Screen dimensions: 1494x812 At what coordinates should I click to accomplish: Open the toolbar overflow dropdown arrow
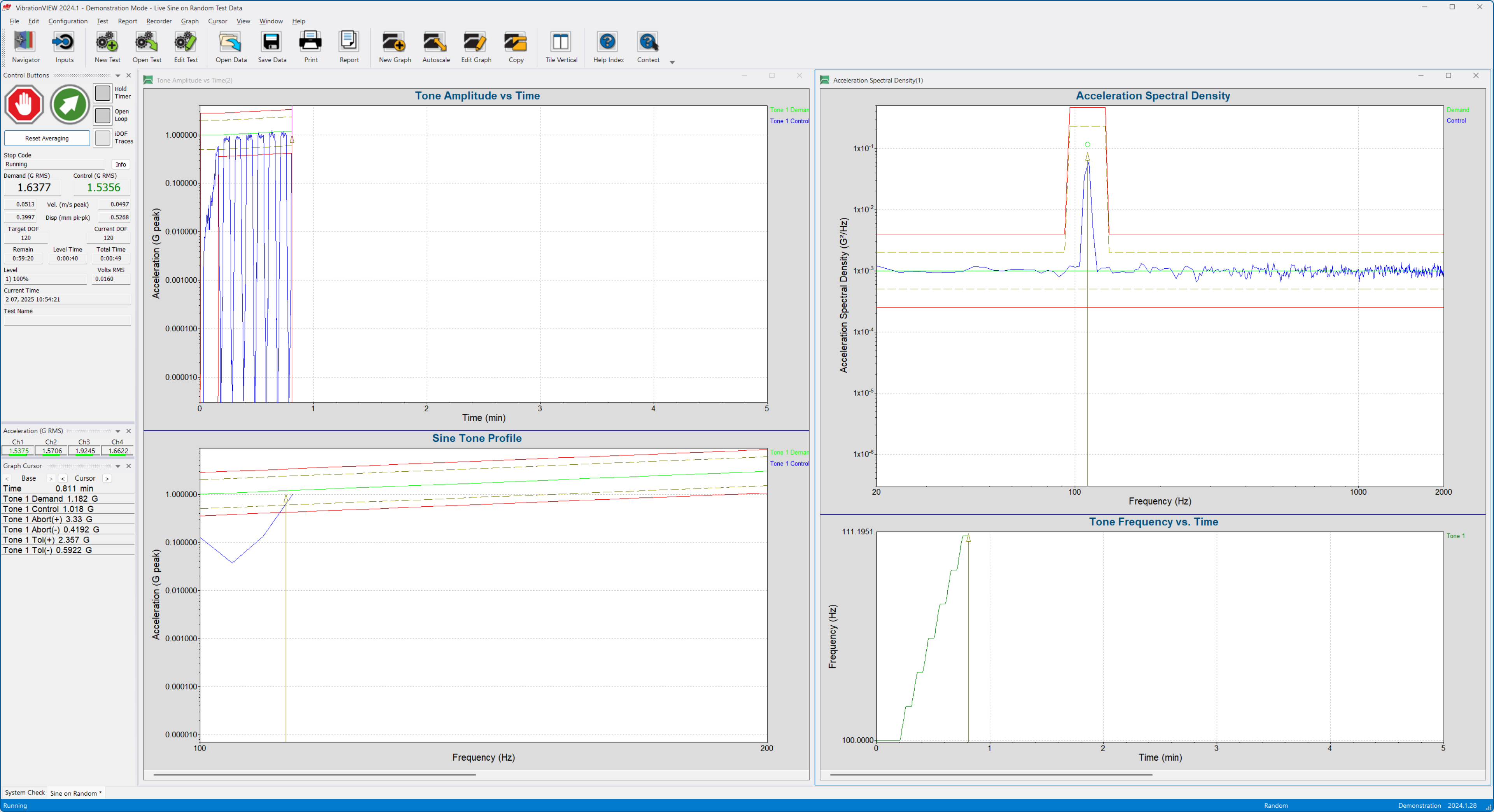click(672, 62)
